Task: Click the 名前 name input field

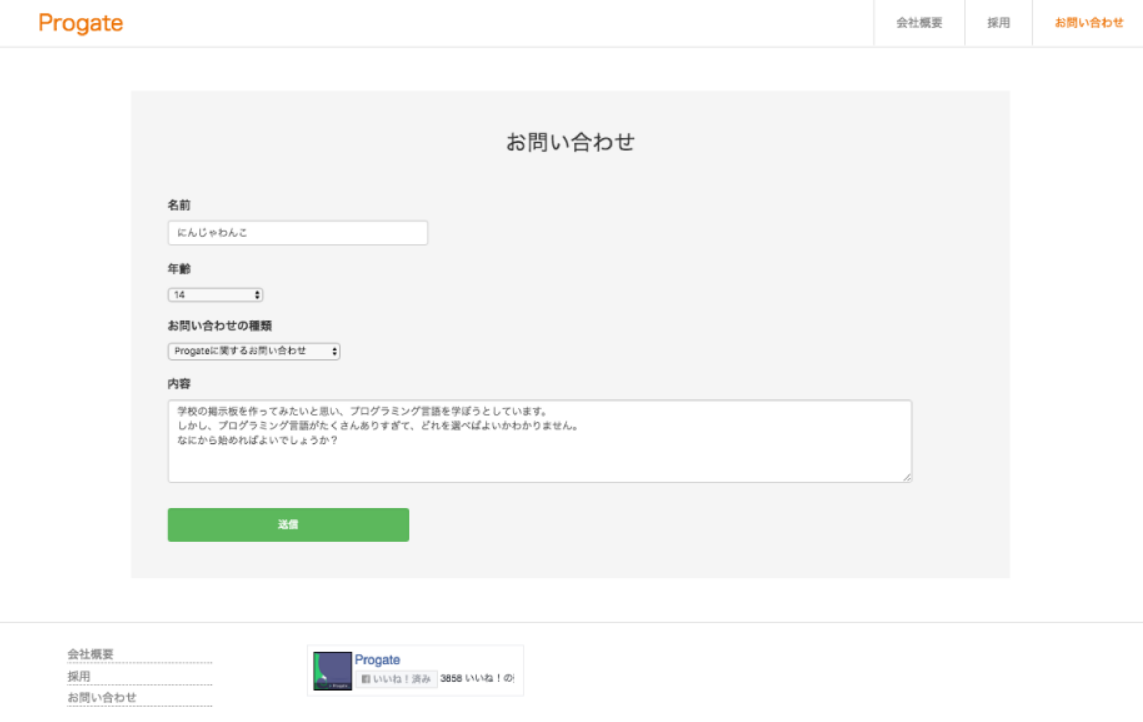Action: (x=297, y=232)
